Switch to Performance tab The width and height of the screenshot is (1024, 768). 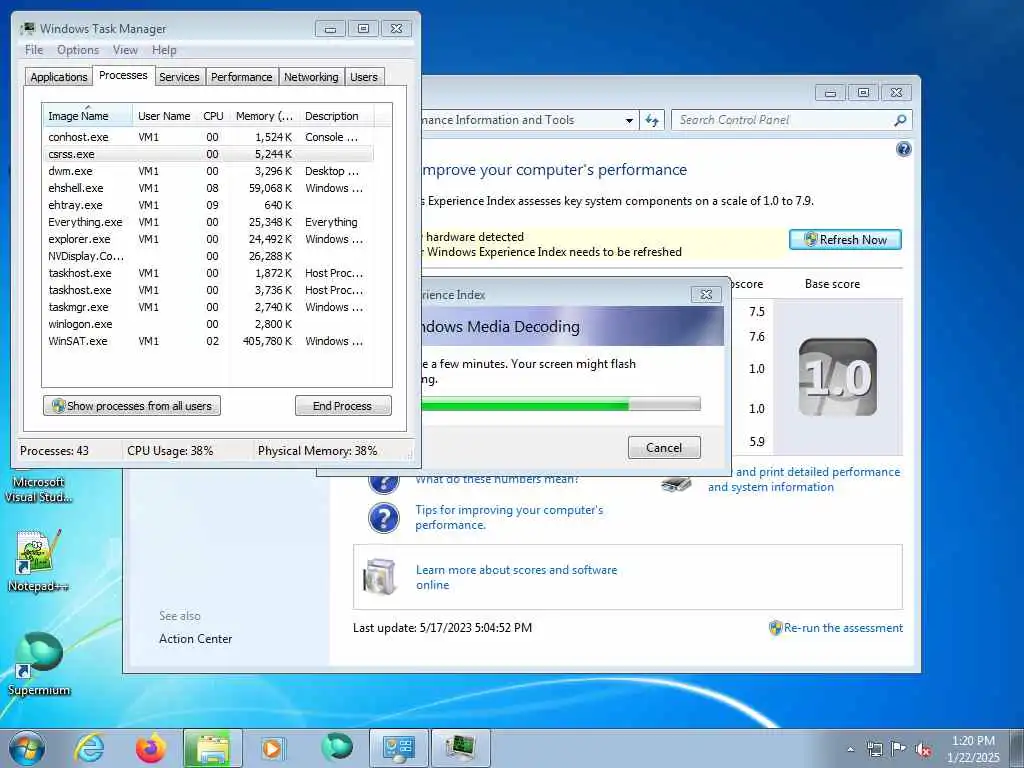pos(242,77)
